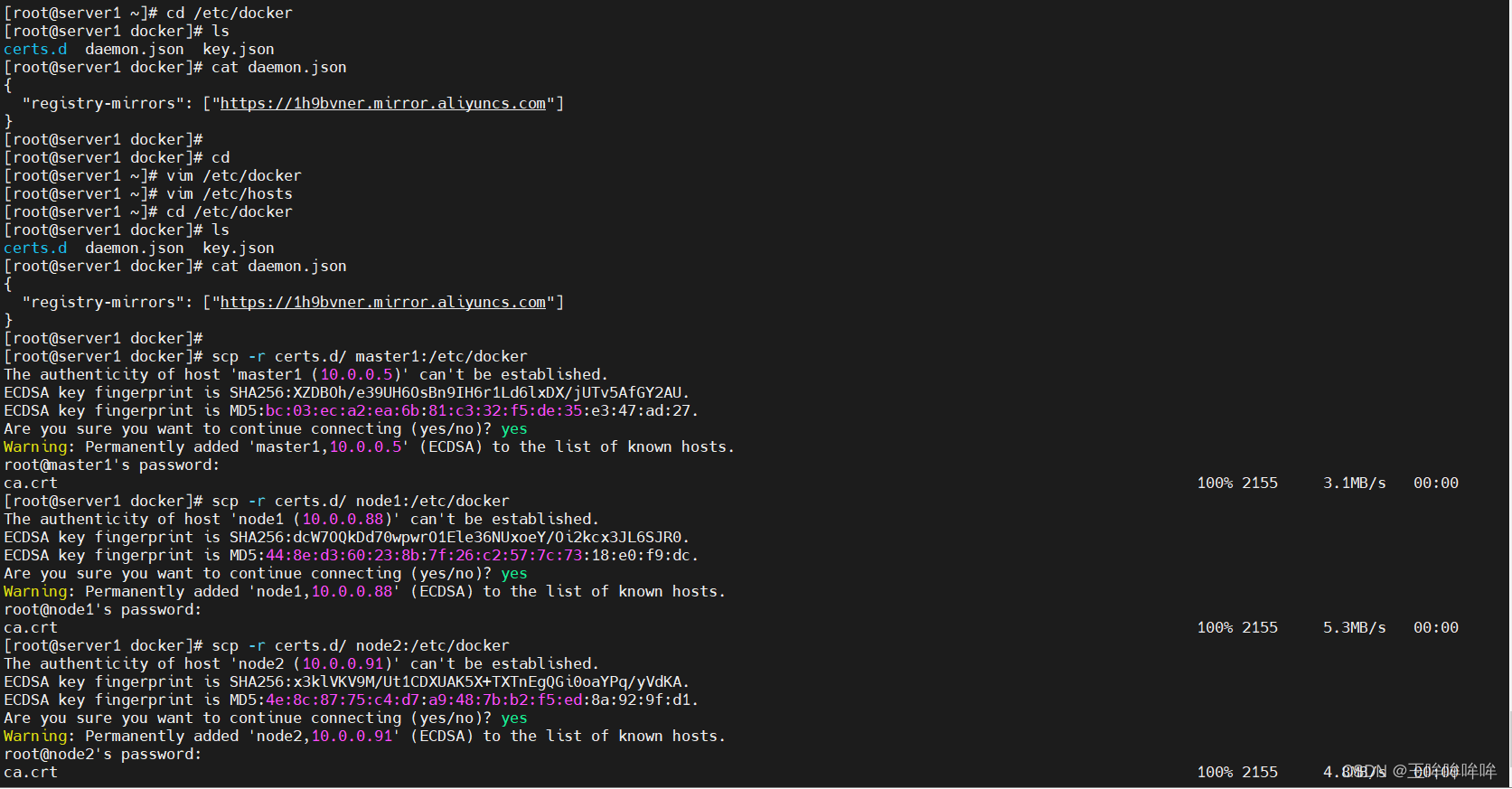
Task: Click the "root@node2's password:" prompt
Action: tap(103, 755)
